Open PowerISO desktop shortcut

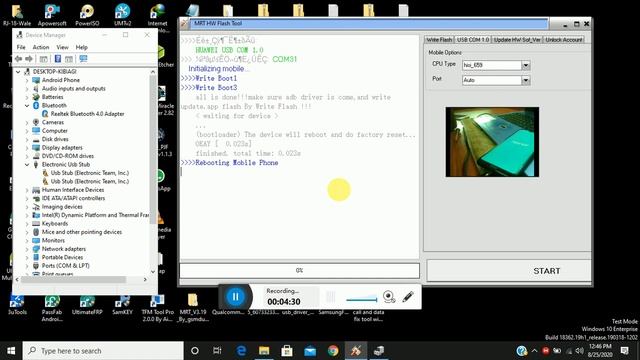[87, 16]
